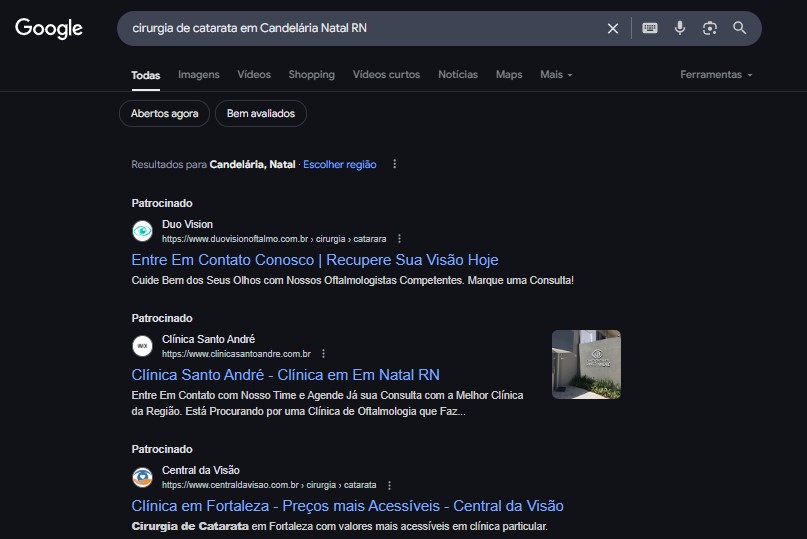
Task: Open three-dot menu beside Duo Vision URL
Action: [399, 239]
